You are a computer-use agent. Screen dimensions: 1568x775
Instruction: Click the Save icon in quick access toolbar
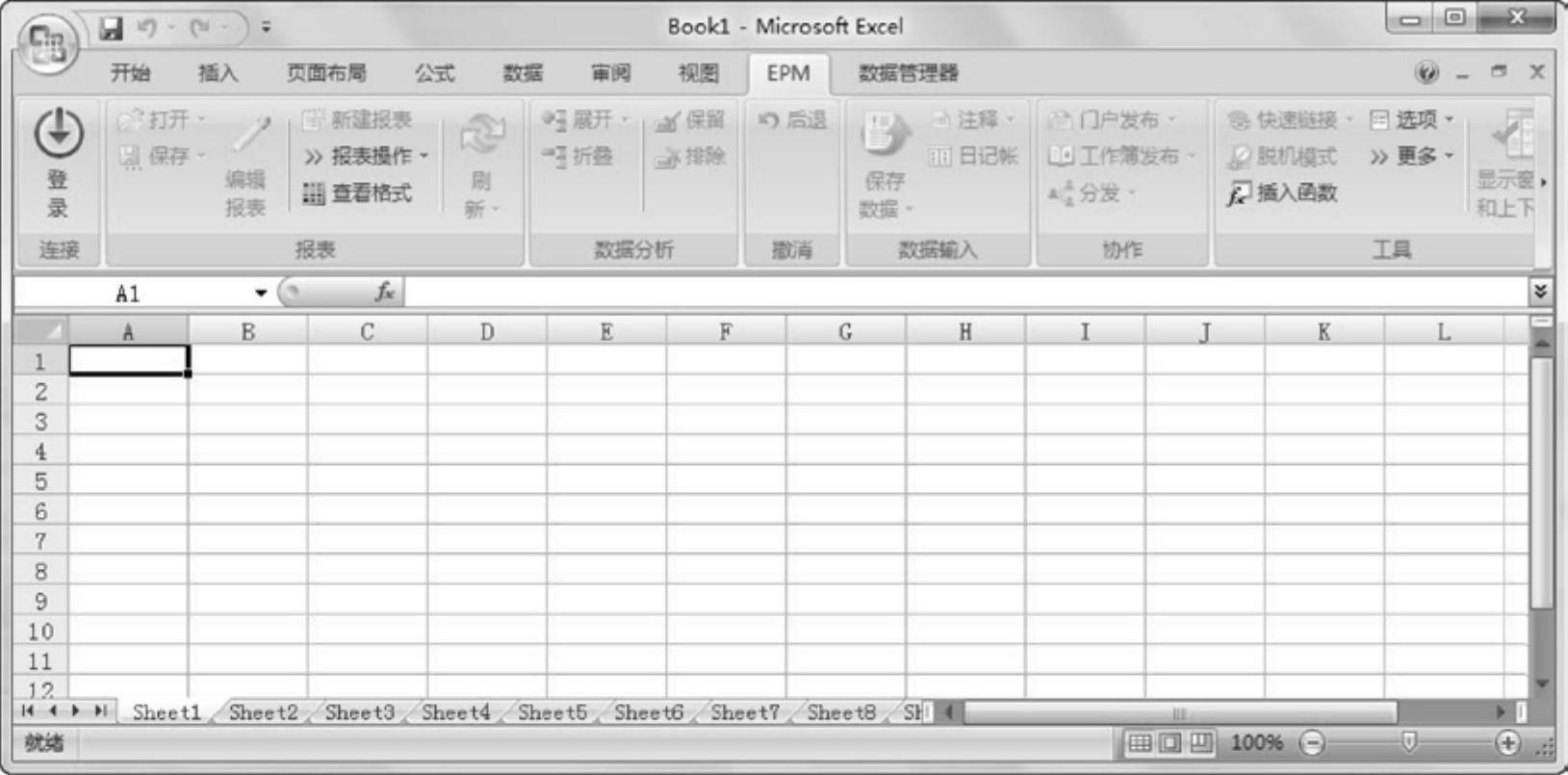(112, 29)
